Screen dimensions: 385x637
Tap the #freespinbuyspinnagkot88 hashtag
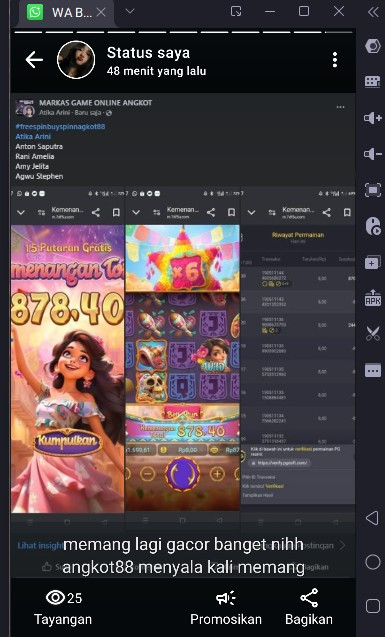click(60, 127)
